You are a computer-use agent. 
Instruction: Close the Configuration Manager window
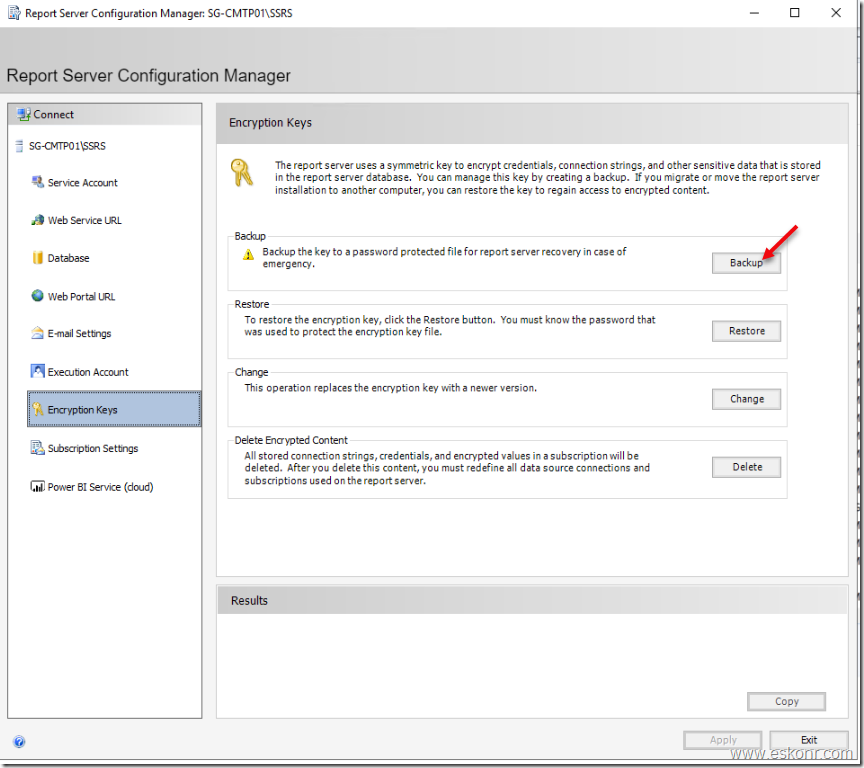tap(836, 13)
